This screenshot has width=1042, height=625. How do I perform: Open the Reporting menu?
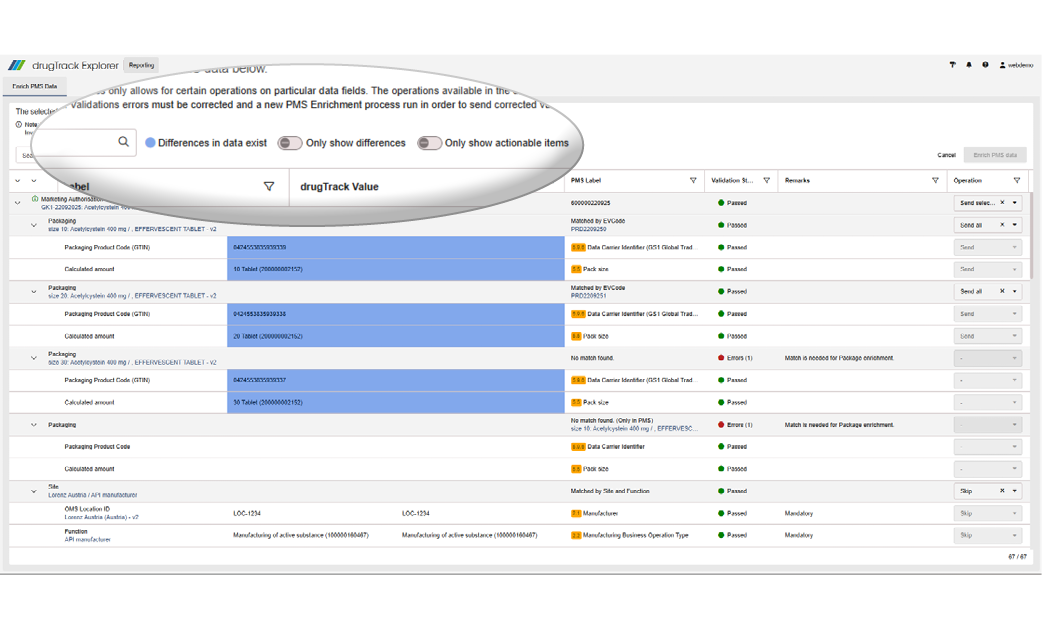point(141,66)
